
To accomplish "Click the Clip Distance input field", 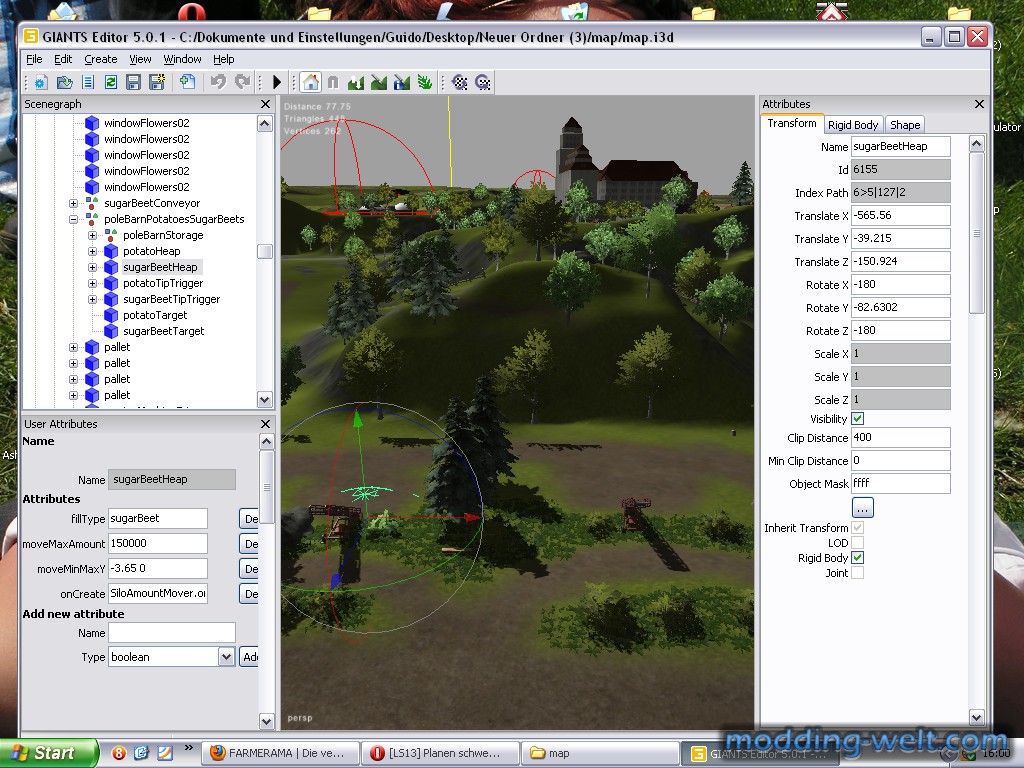I will point(901,438).
